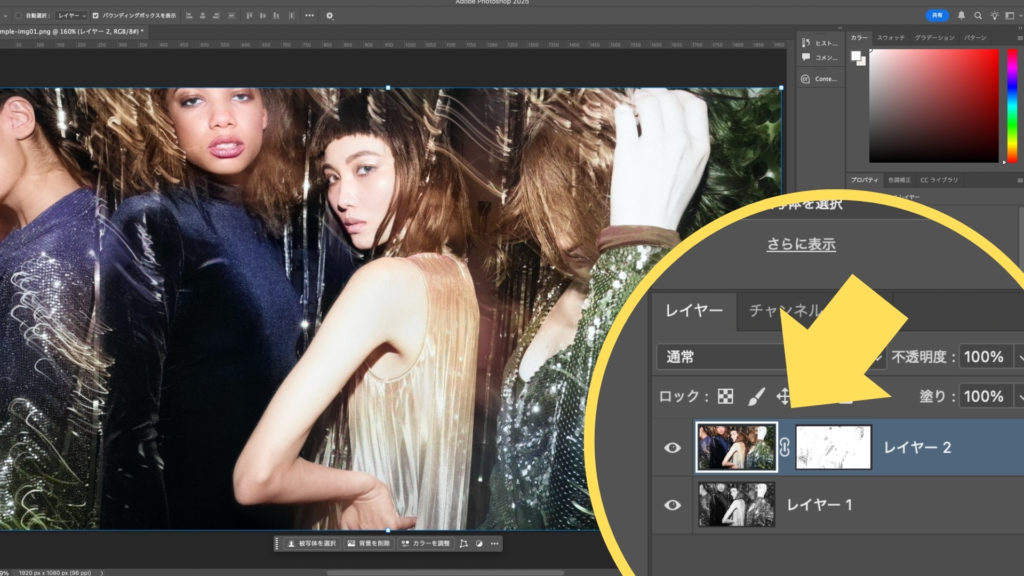
Task: Hide レイヤー 2 using its eye icon
Action: (673, 448)
